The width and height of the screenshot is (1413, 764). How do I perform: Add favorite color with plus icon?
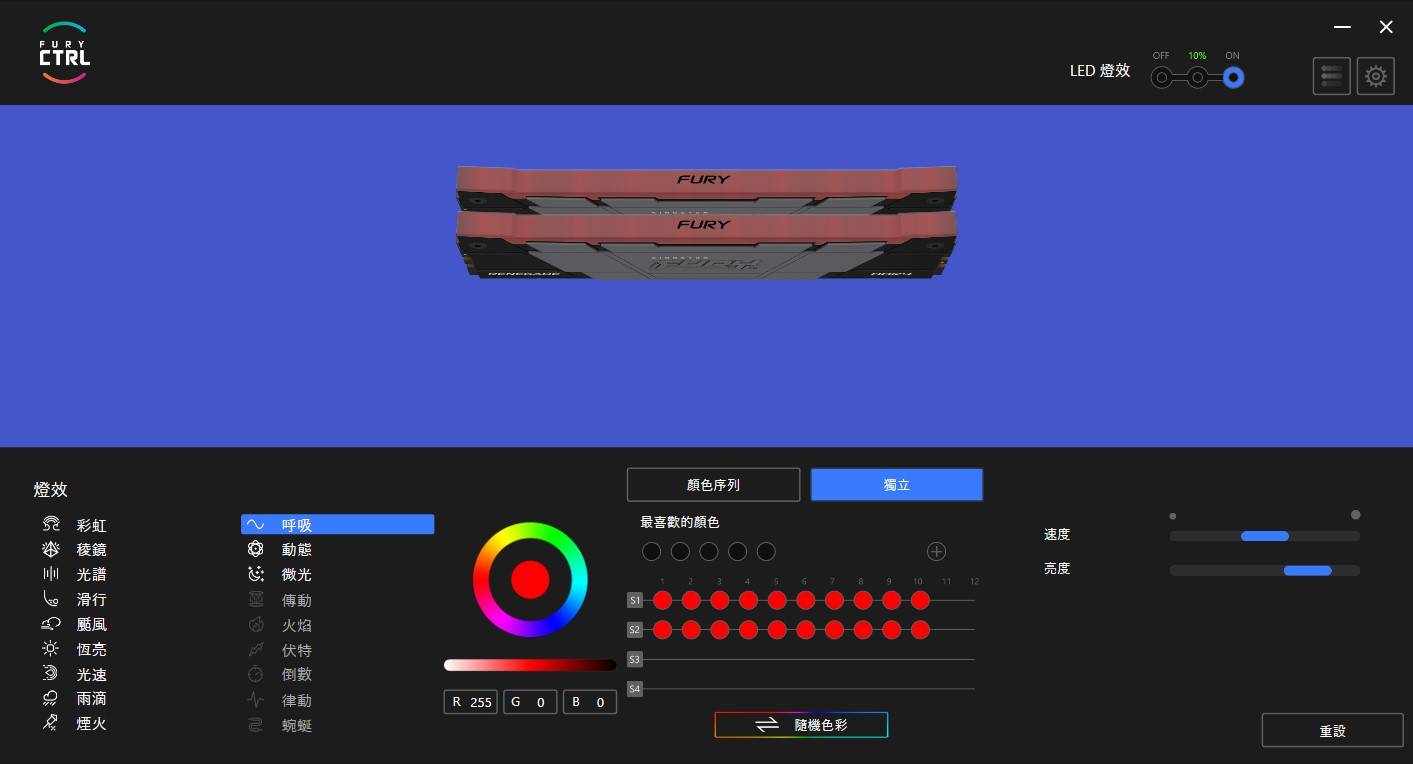[x=936, y=551]
